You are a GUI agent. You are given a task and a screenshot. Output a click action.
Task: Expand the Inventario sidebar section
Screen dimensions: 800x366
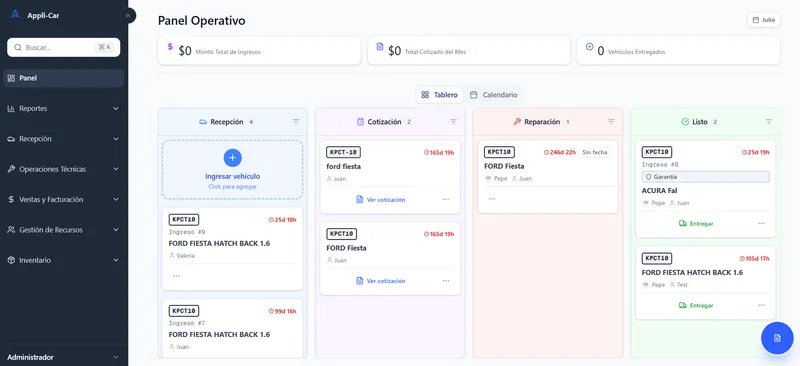pyautogui.click(x=64, y=260)
